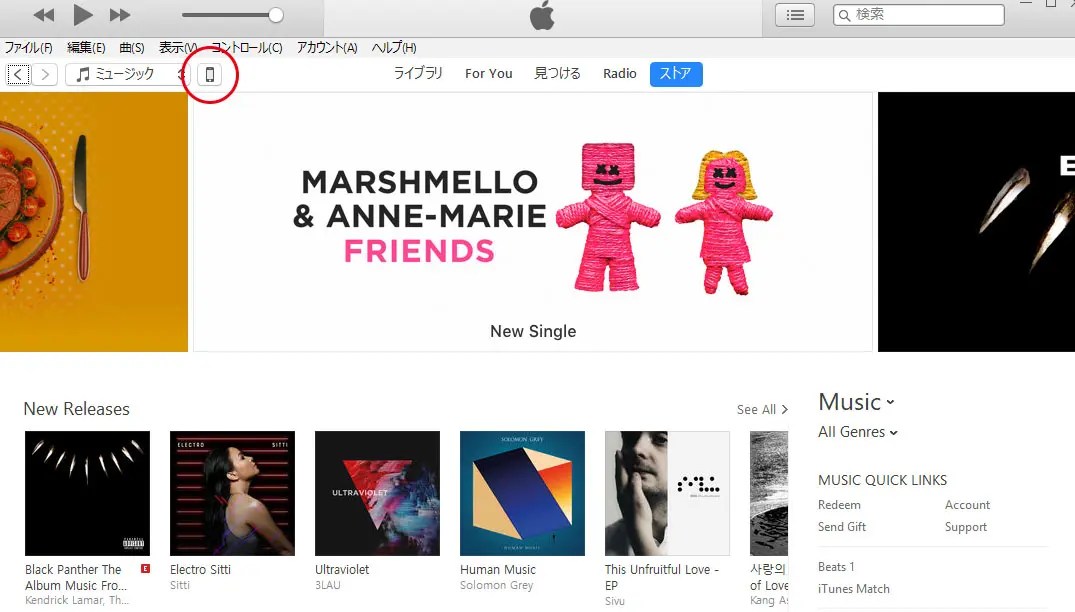Go forward with the right arrow button

coord(45,74)
